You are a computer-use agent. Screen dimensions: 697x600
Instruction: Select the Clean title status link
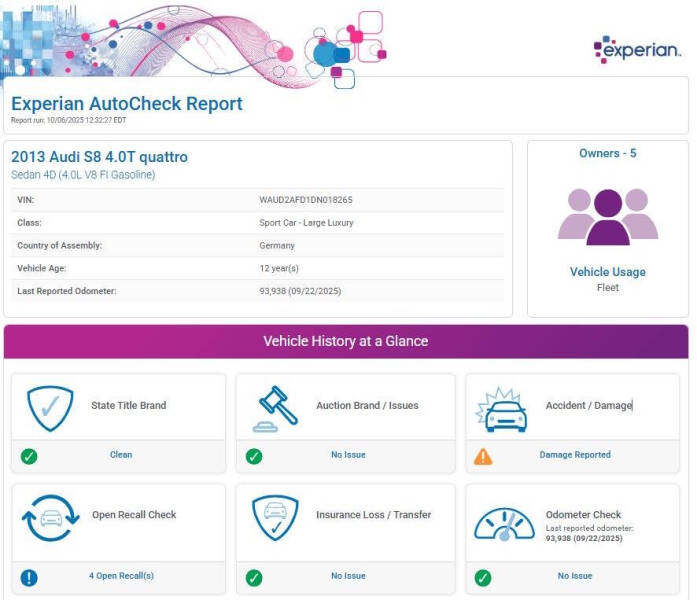(x=121, y=455)
